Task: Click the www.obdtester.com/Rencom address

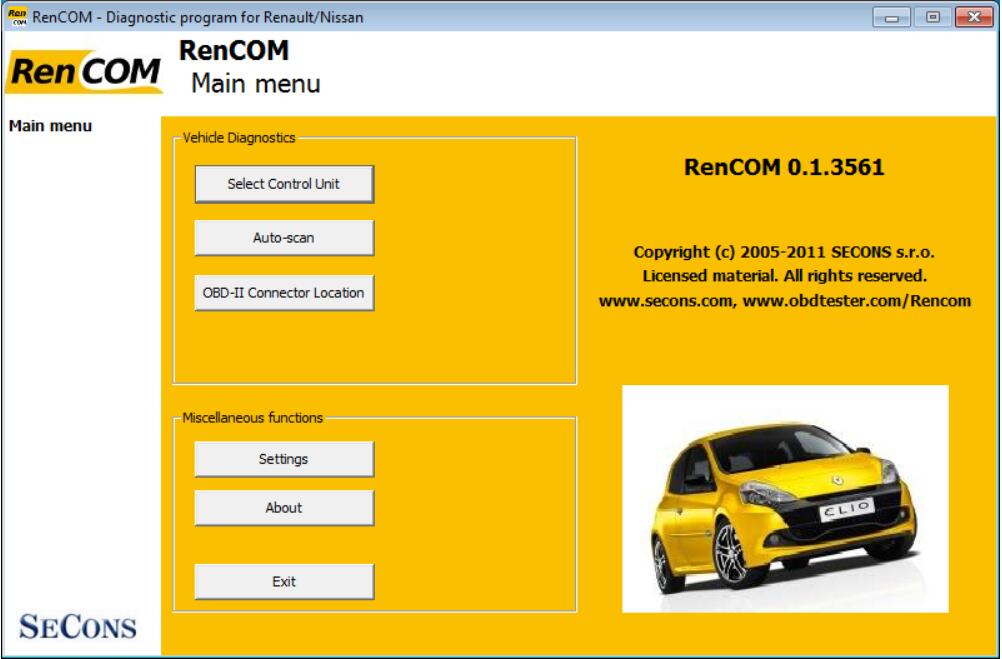Action: point(857,300)
